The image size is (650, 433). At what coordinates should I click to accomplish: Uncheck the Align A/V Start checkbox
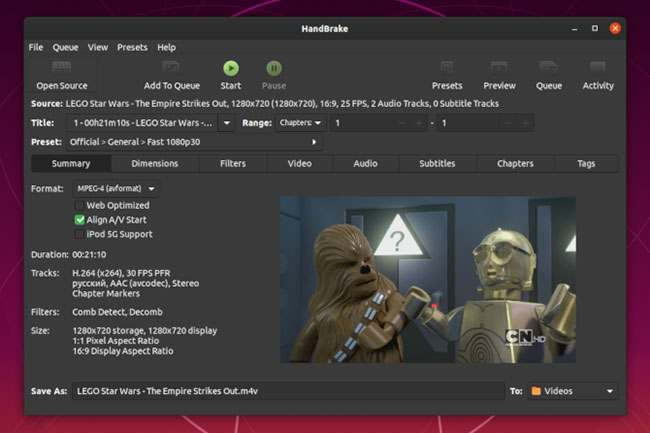point(80,219)
